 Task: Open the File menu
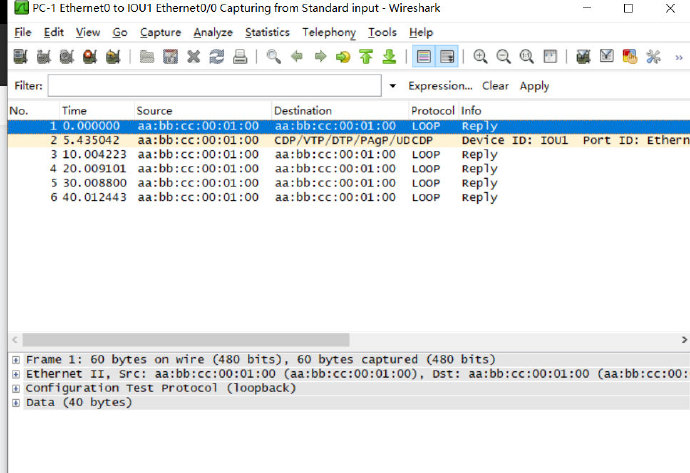coord(23,33)
